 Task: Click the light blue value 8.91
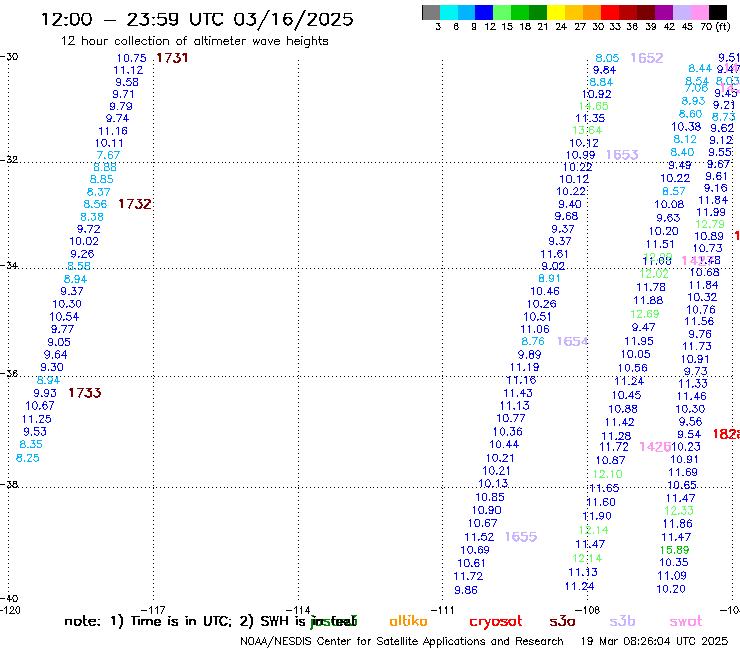coord(549,279)
